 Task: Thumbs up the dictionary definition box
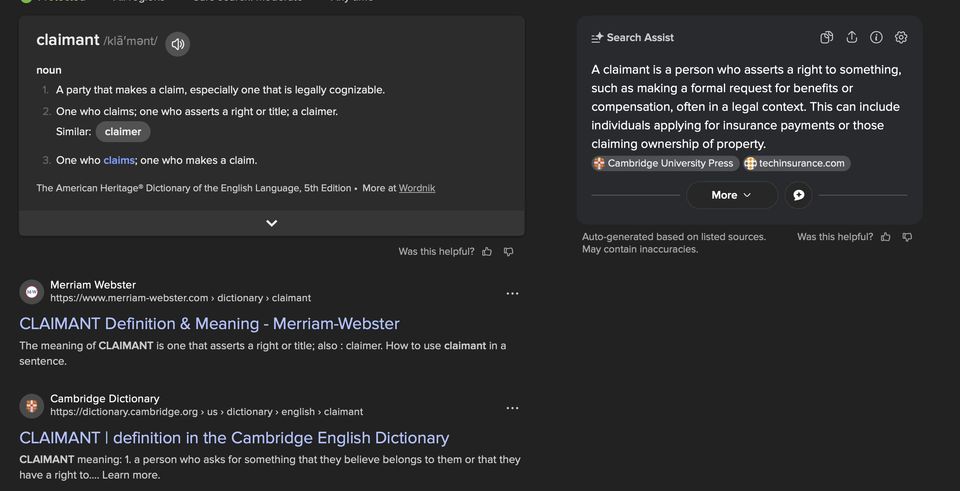487,252
